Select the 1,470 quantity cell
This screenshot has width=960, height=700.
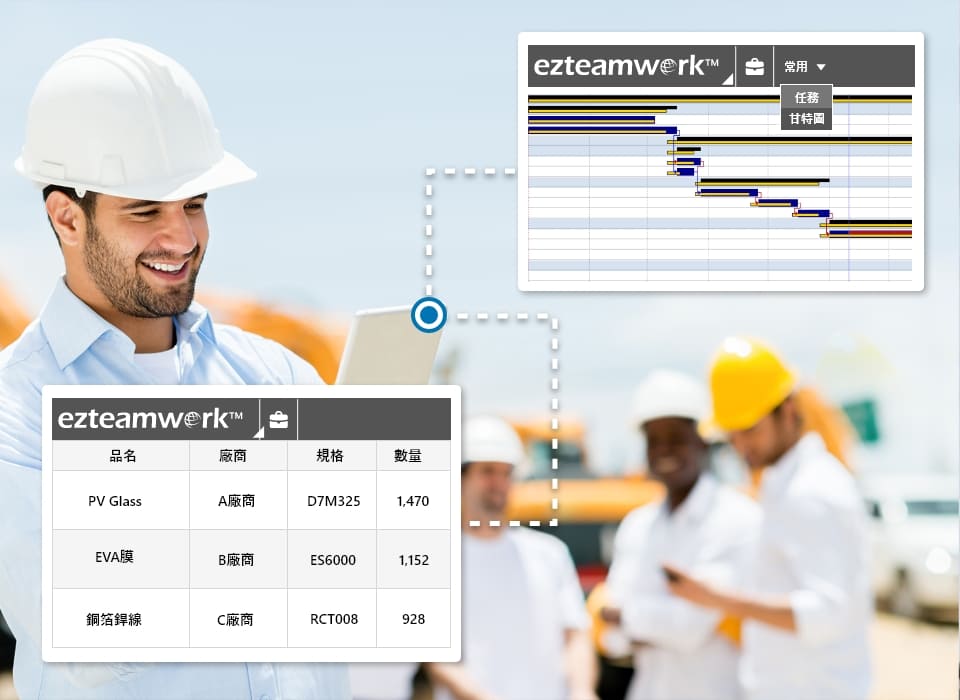(x=413, y=500)
